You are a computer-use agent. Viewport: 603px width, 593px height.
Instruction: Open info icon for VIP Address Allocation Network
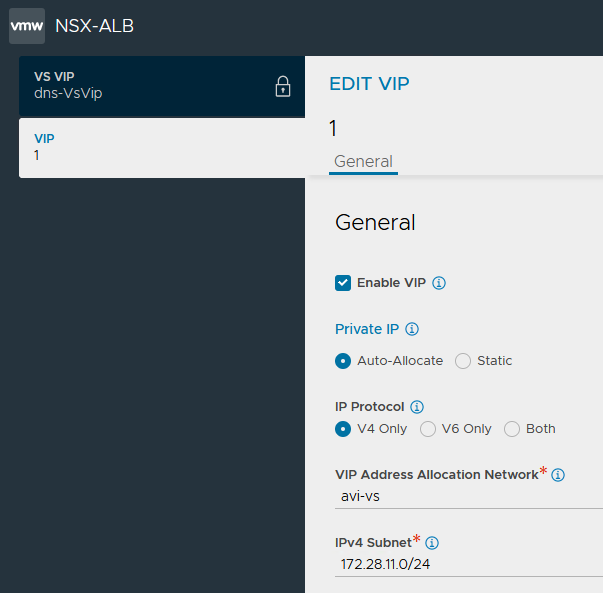click(x=558, y=475)
